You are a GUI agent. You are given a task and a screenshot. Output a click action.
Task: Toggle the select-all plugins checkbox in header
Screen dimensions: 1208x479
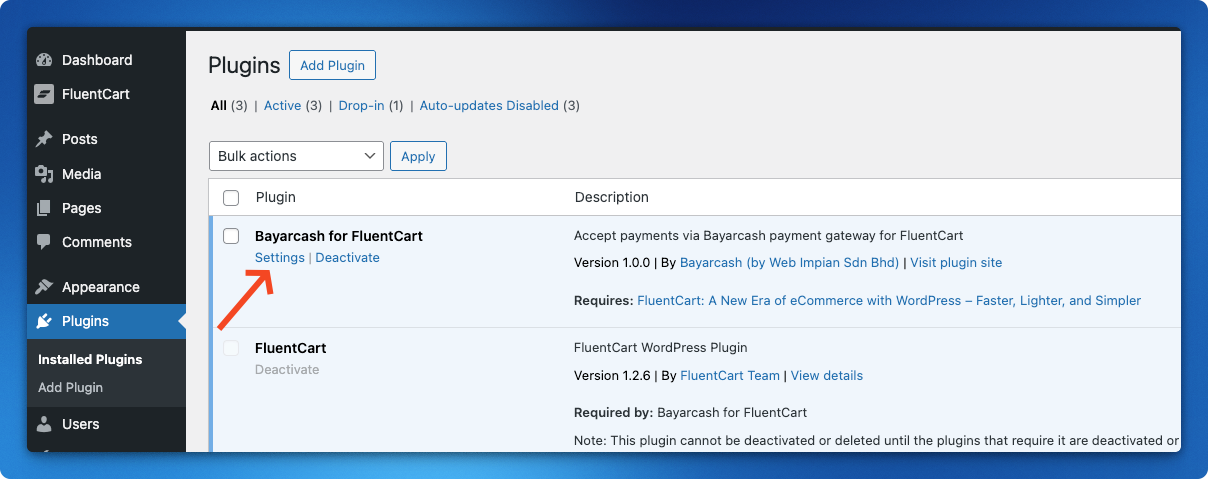[231, 198]
